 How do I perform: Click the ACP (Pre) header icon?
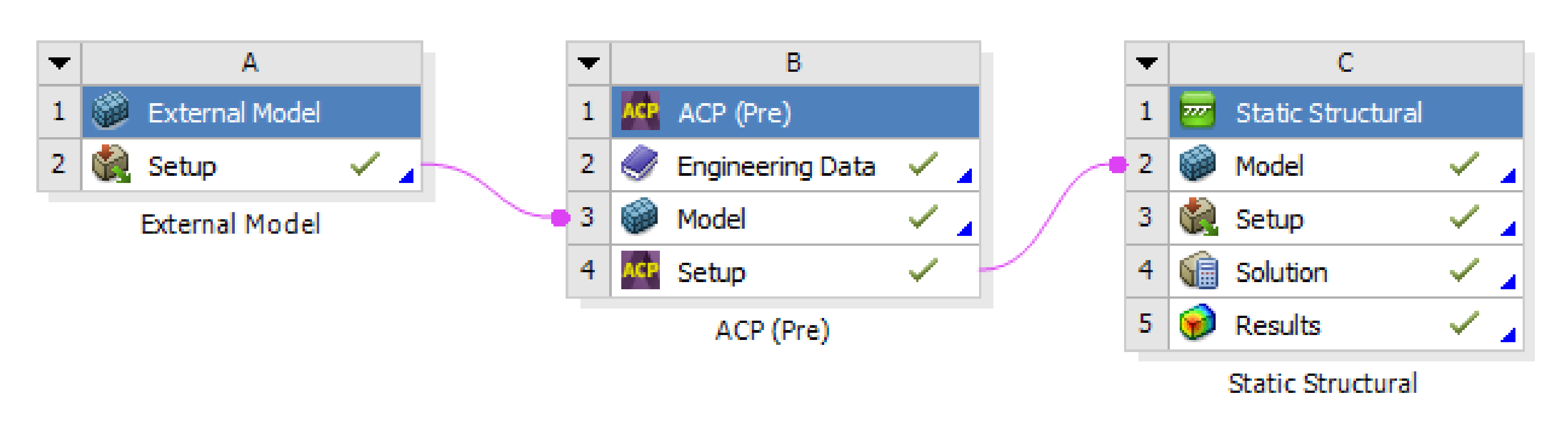640,112
